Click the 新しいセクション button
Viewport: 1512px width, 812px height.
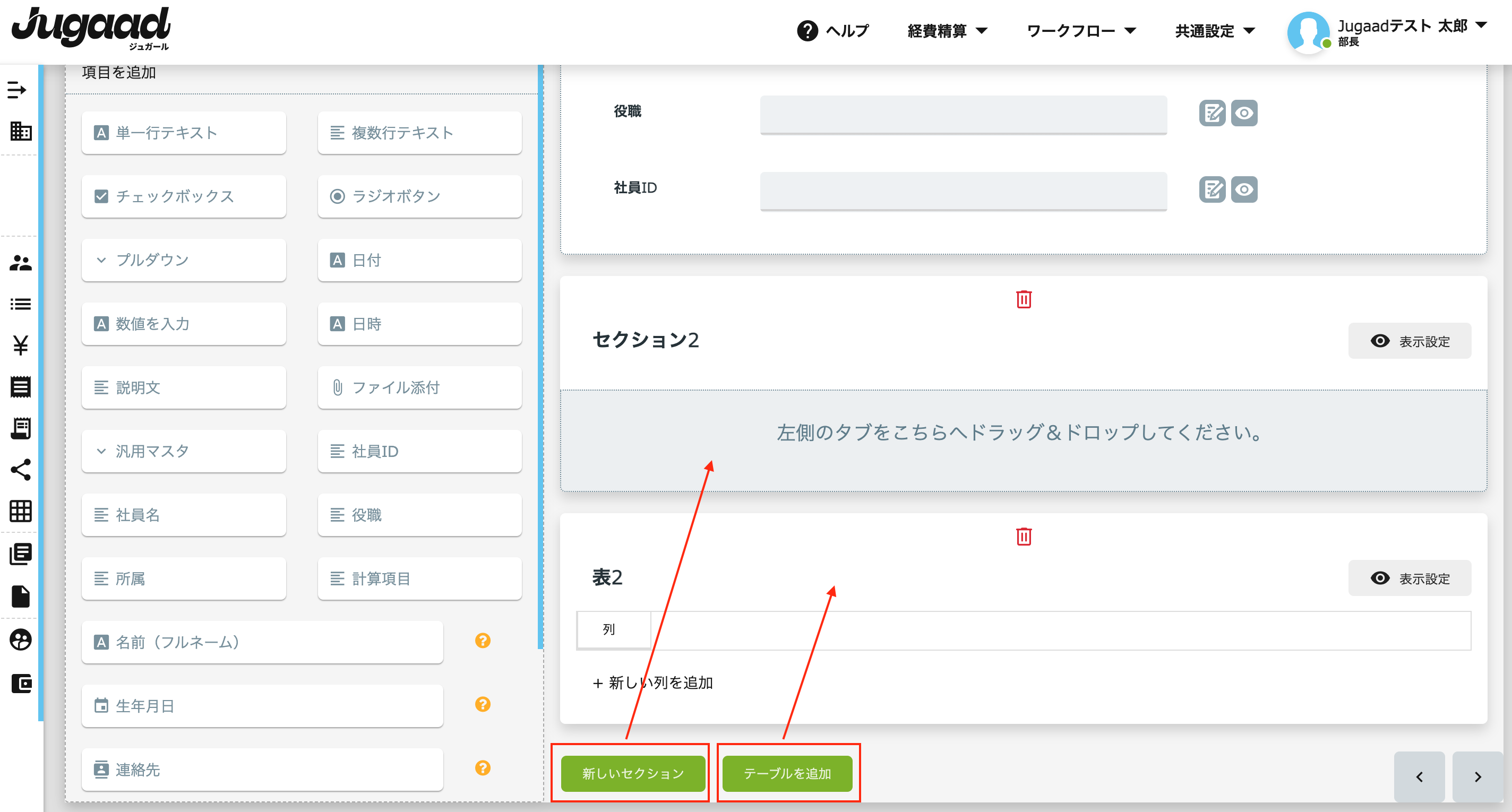point(633,773)
